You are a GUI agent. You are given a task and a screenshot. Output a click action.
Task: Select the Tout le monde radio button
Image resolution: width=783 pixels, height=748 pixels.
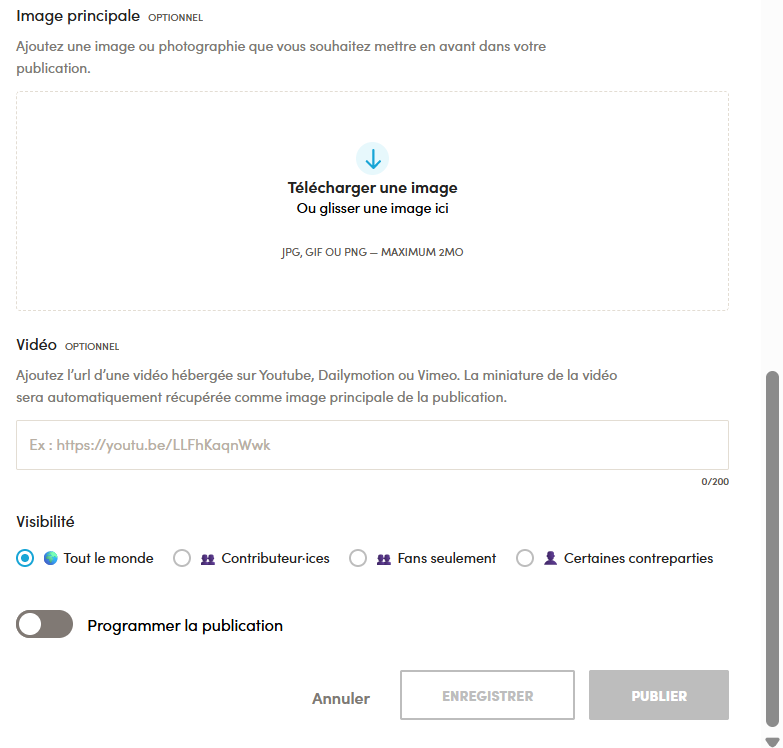click(x=25, y=558)
